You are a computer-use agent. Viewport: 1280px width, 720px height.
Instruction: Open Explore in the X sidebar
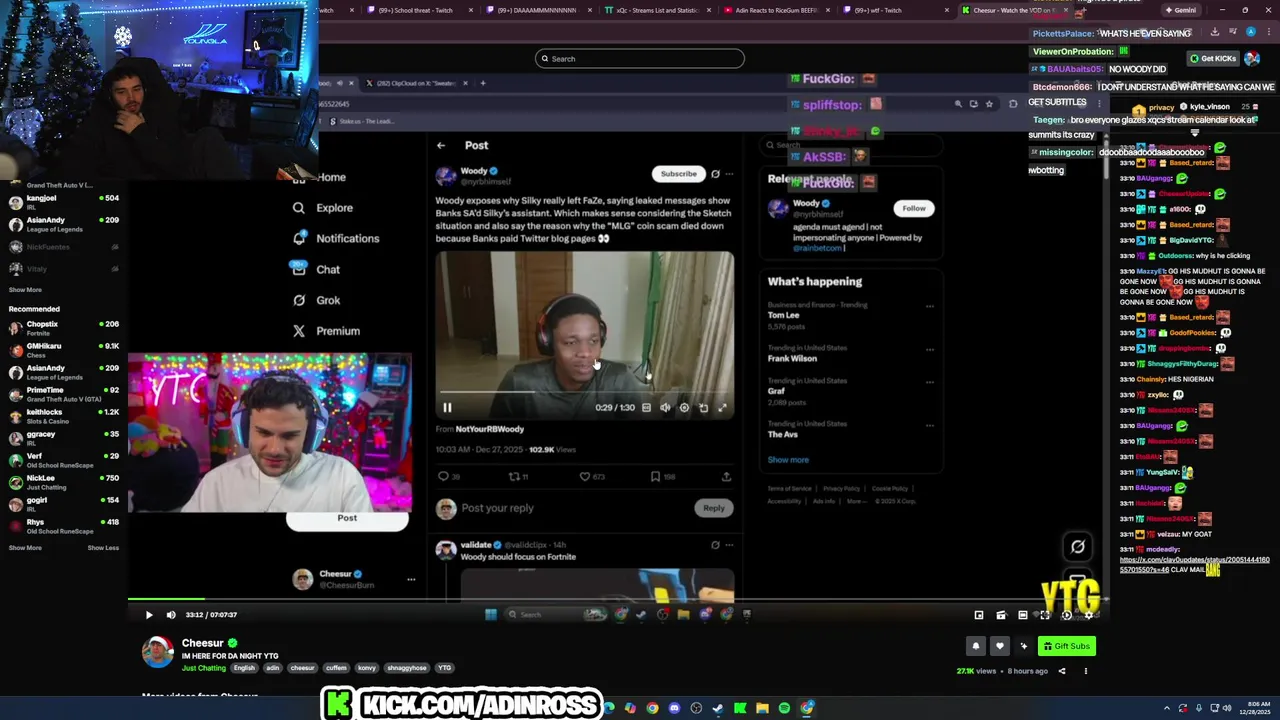(x=322, y=208)
